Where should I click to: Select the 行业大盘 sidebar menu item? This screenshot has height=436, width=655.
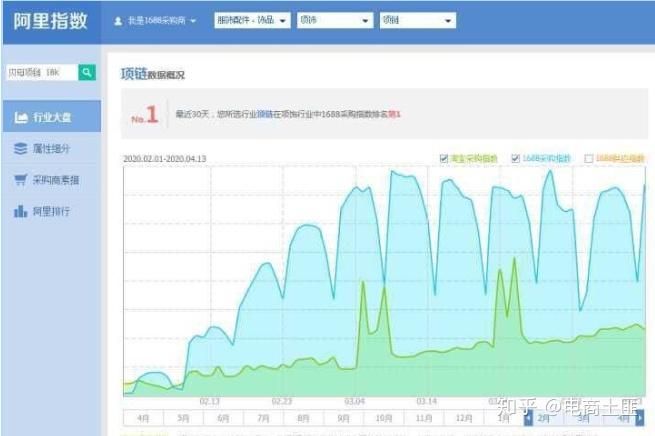52,117
